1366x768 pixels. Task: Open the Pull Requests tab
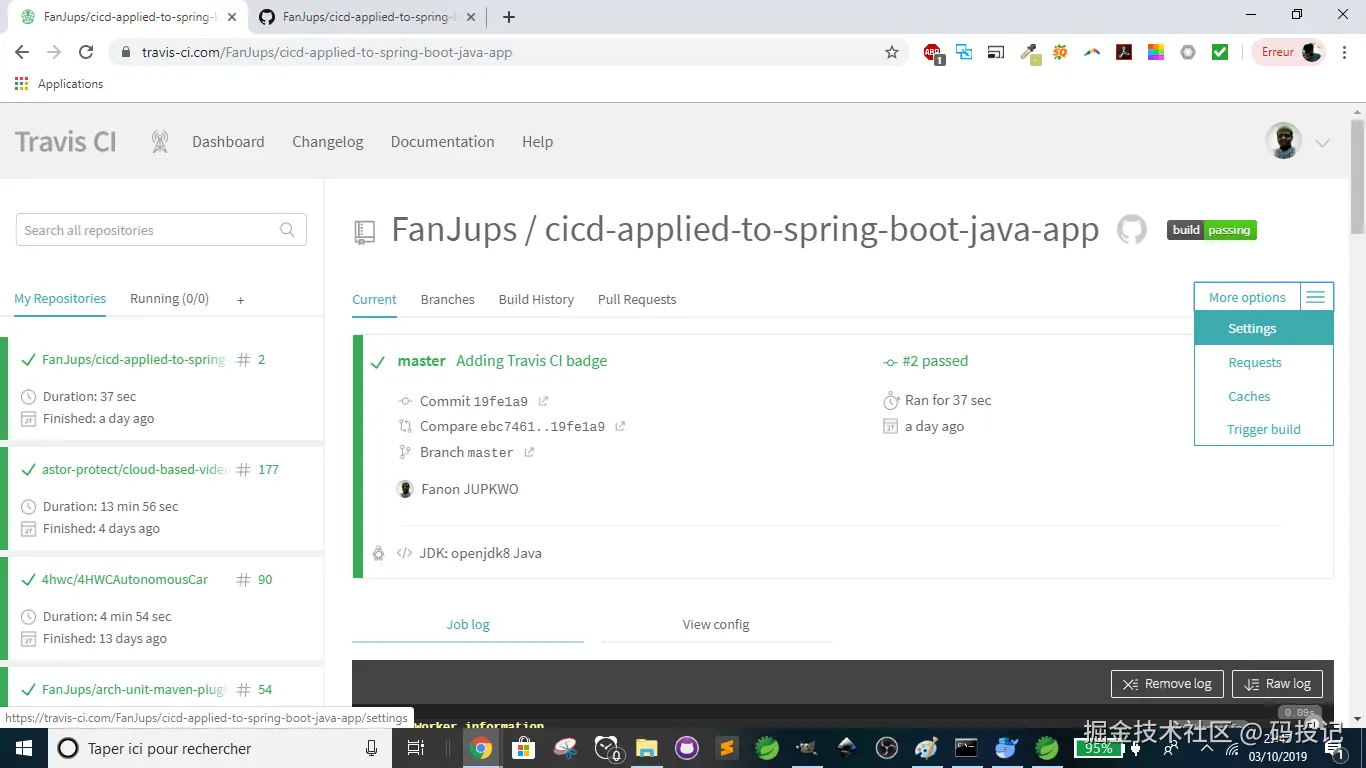(637, 299)
